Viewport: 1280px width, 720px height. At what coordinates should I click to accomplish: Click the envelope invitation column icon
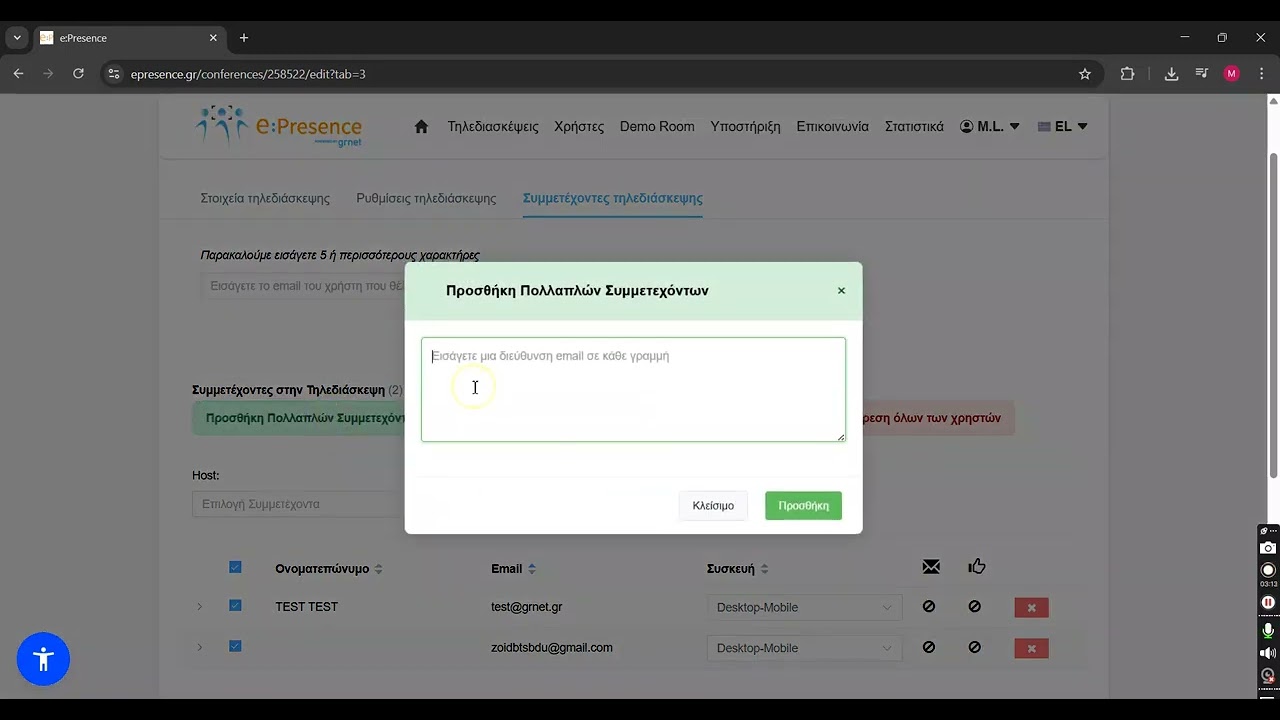click(x=931, y=567)
